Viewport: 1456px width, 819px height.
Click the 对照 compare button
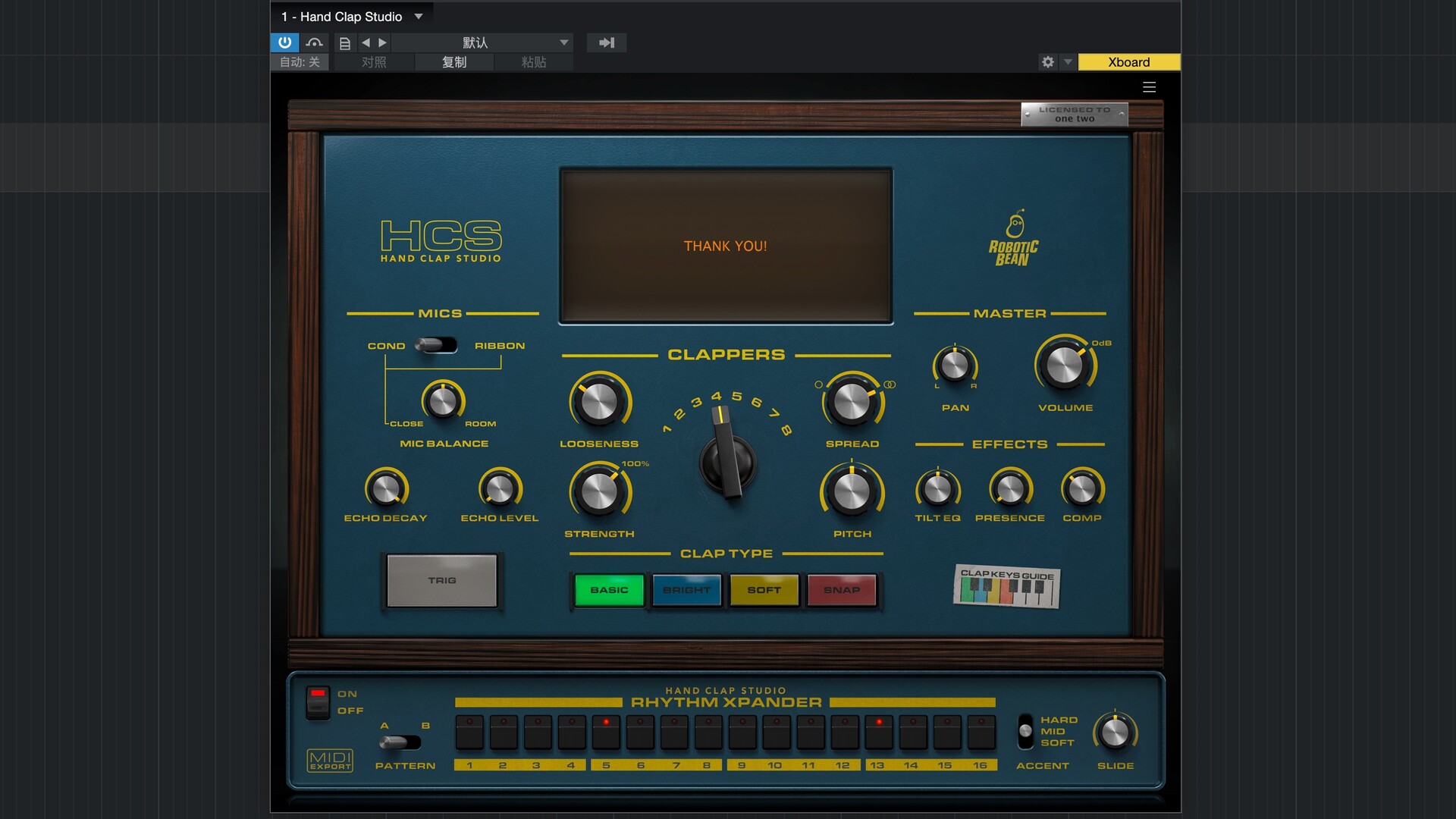click(374, 62)
